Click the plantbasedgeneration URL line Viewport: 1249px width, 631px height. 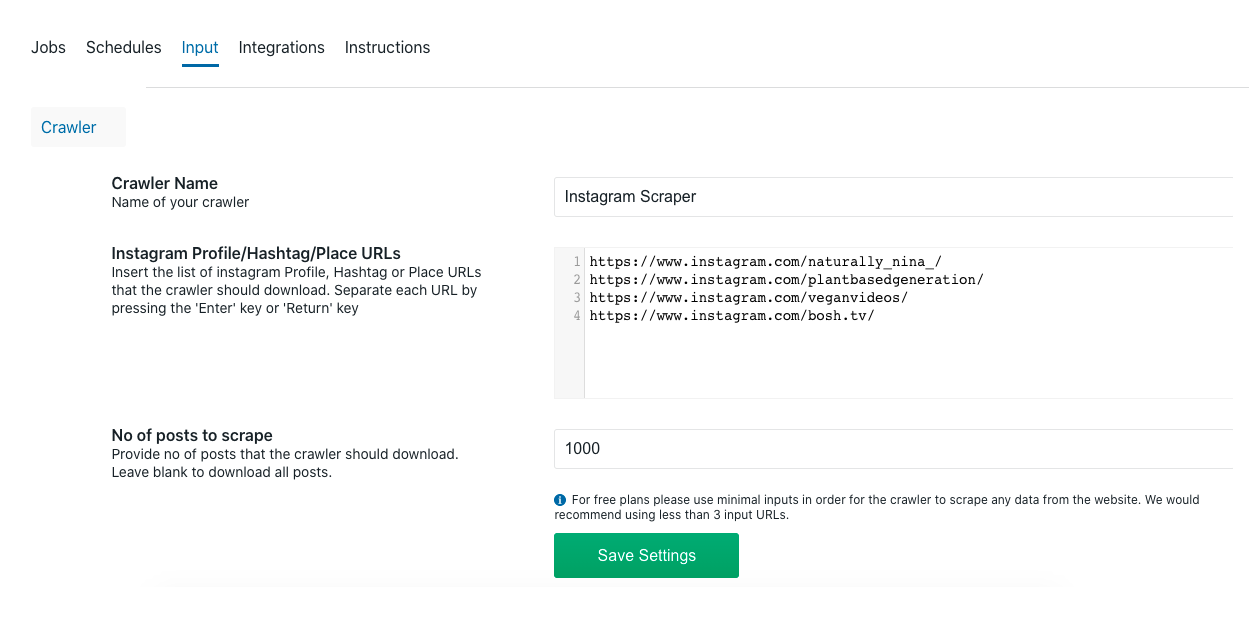786,280
